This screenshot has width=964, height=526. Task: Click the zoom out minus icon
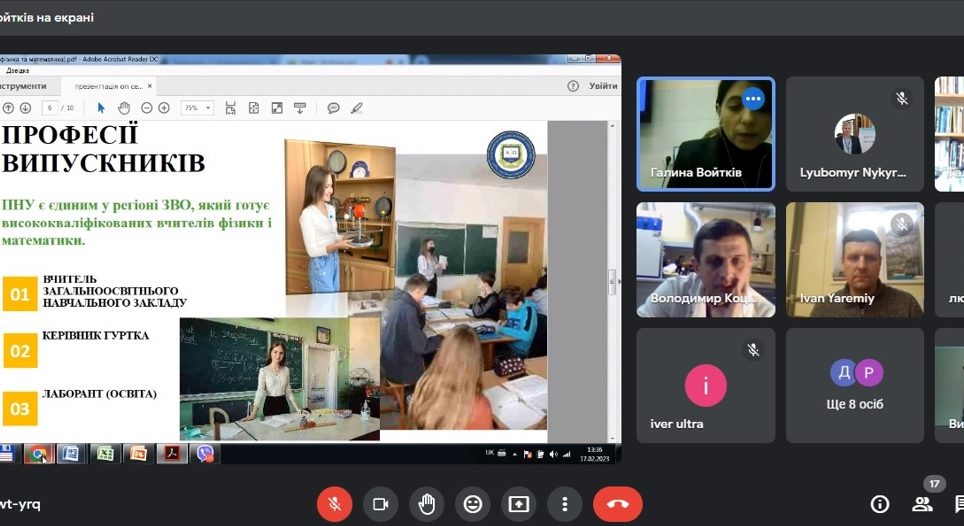point(147,108)
